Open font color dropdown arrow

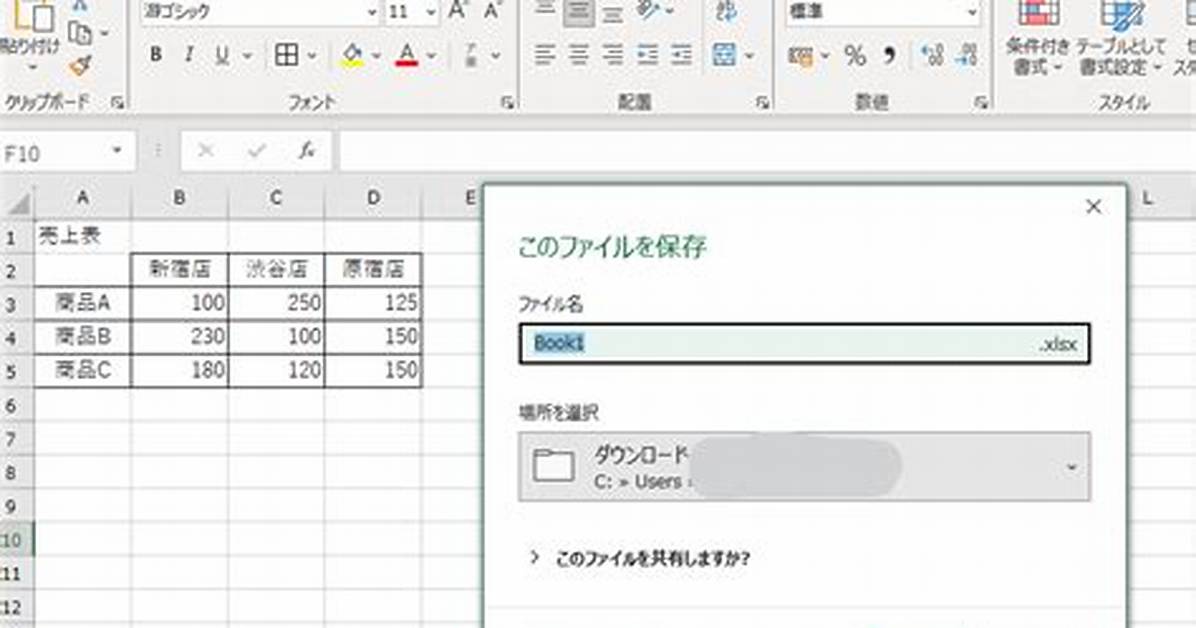[x=431, y=56]
